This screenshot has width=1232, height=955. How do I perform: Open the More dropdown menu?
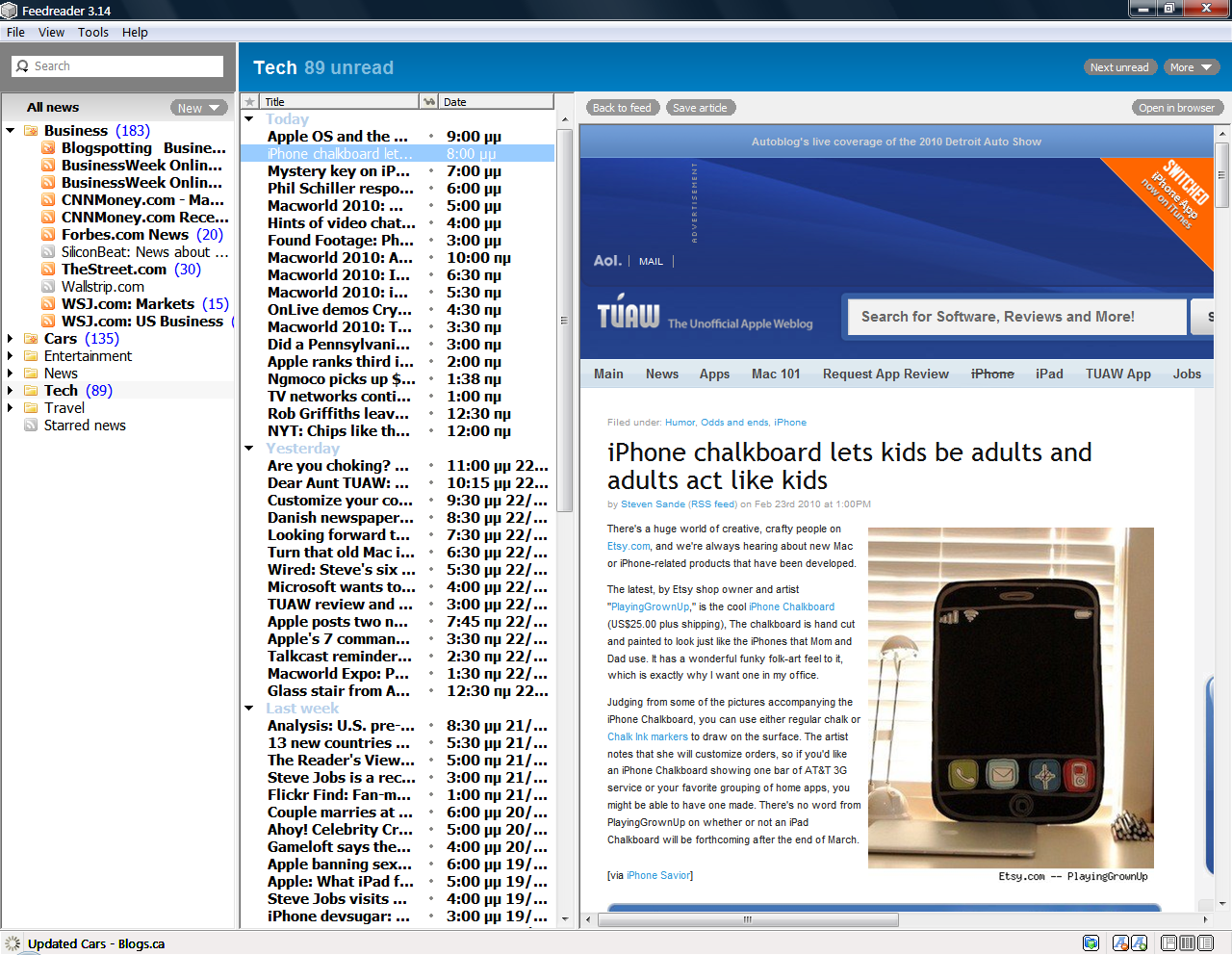1191,67
